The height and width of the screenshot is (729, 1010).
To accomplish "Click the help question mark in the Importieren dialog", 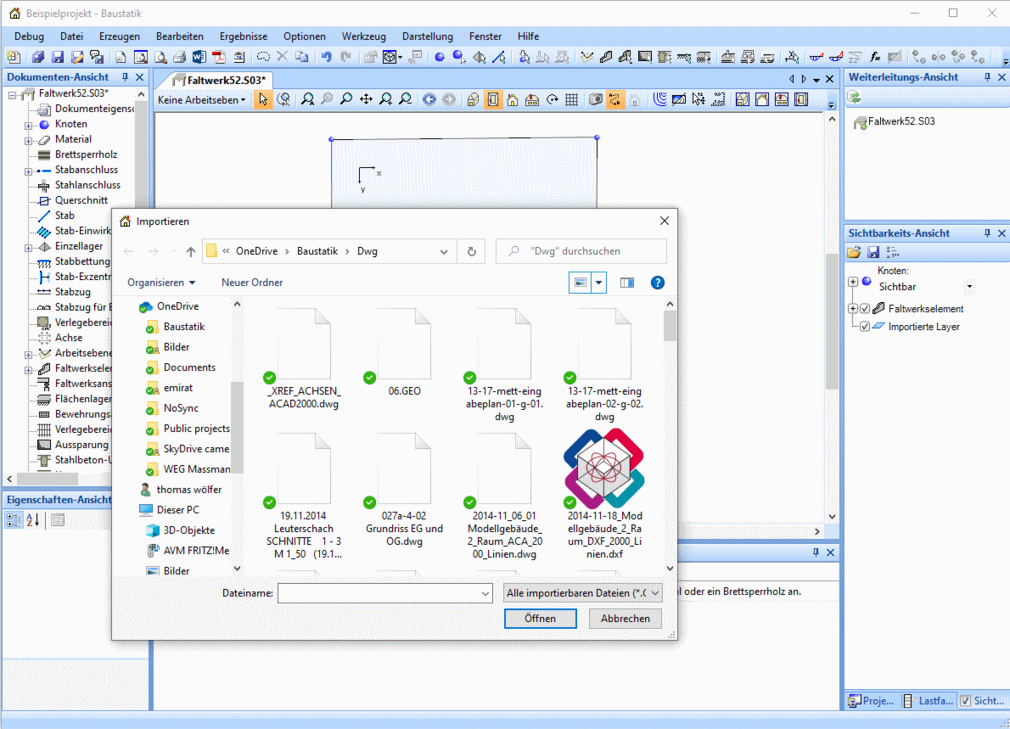I will pyautogui.click(x=657, y=283).
